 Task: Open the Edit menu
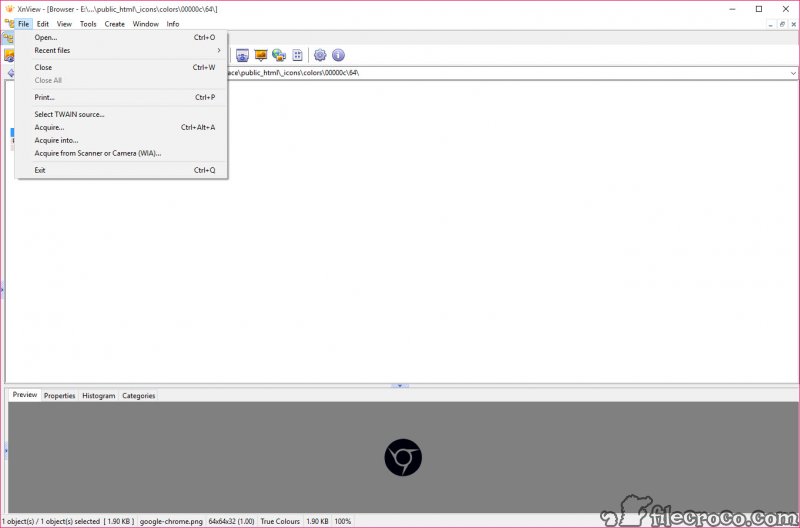(x=43, y=24)
